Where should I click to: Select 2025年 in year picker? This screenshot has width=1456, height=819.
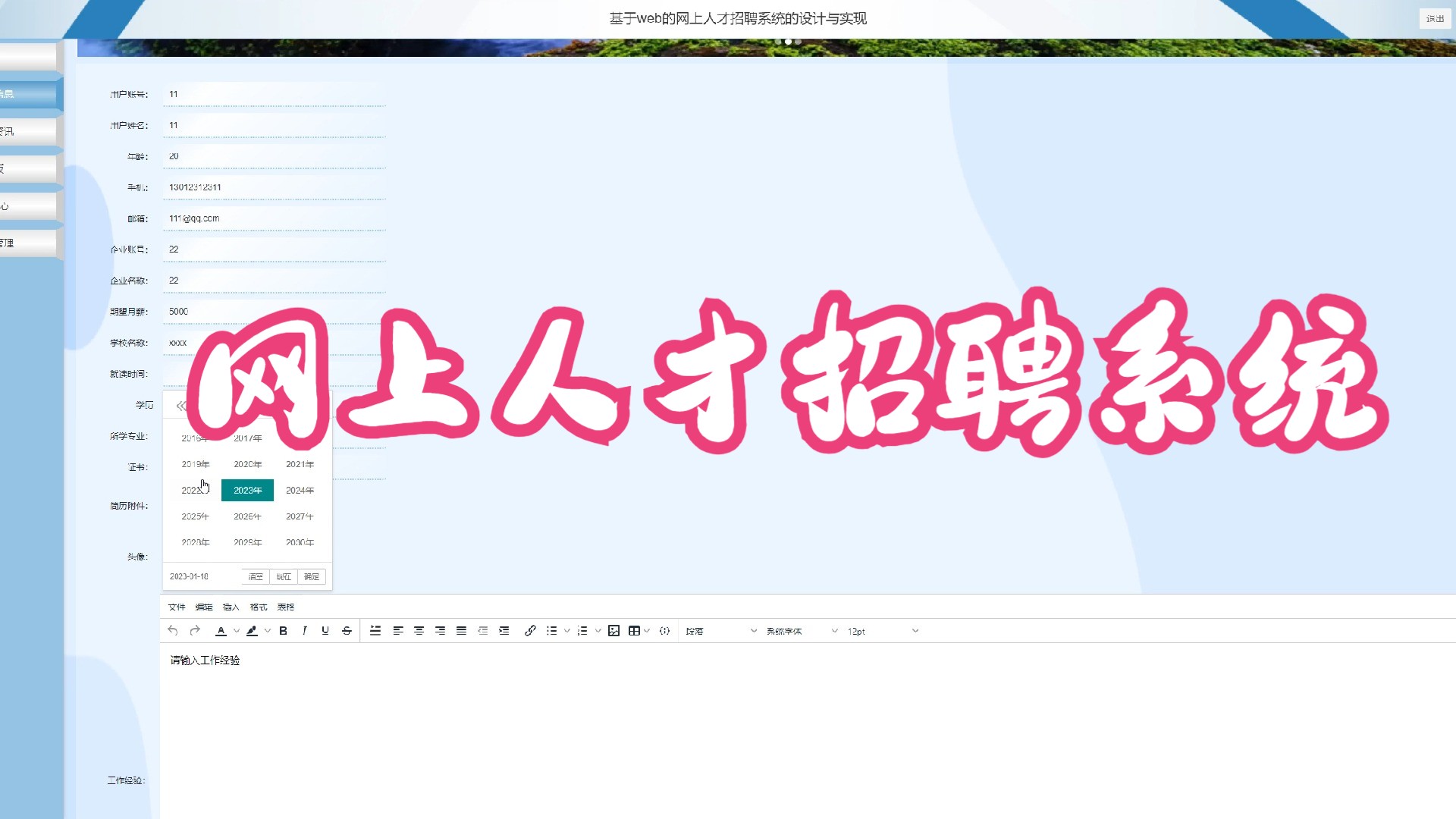tap(196, 516)
